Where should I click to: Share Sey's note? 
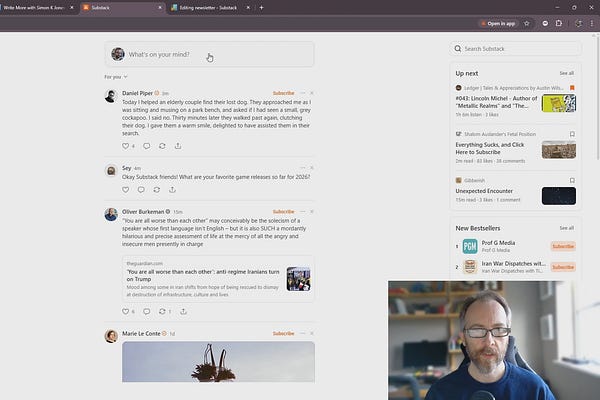point(173,189)
